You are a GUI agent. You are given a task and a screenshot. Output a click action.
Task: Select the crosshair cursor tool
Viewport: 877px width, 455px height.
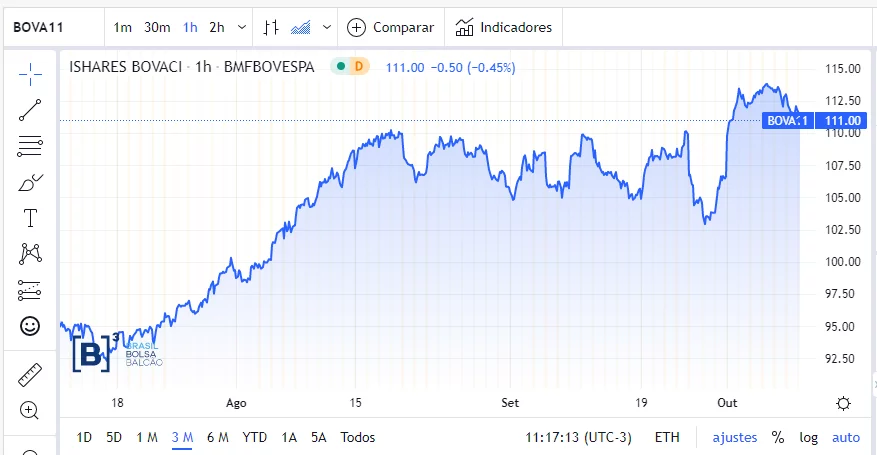pos(30,74)
